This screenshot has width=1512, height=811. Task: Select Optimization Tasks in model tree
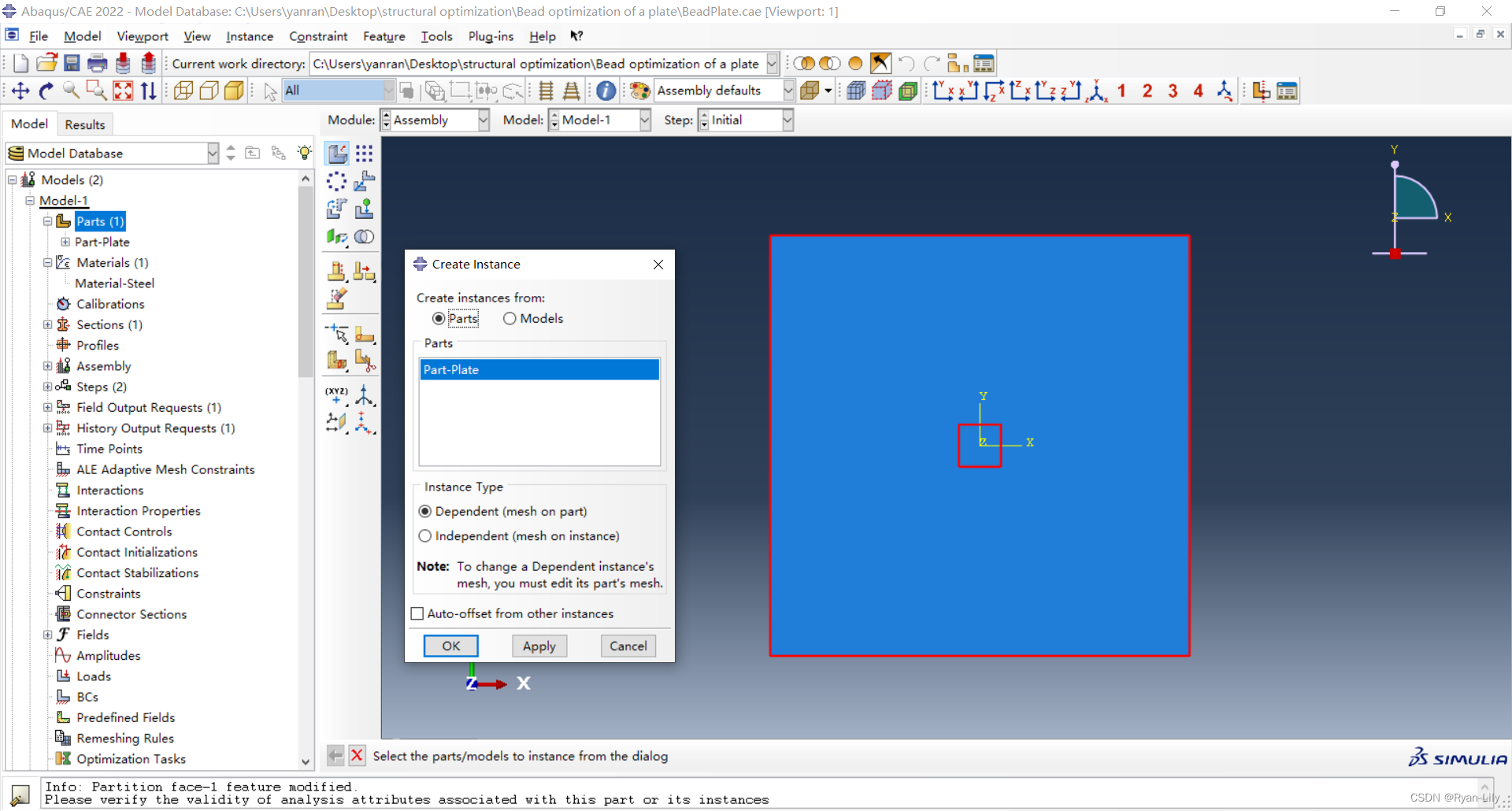tap(131, 759)
